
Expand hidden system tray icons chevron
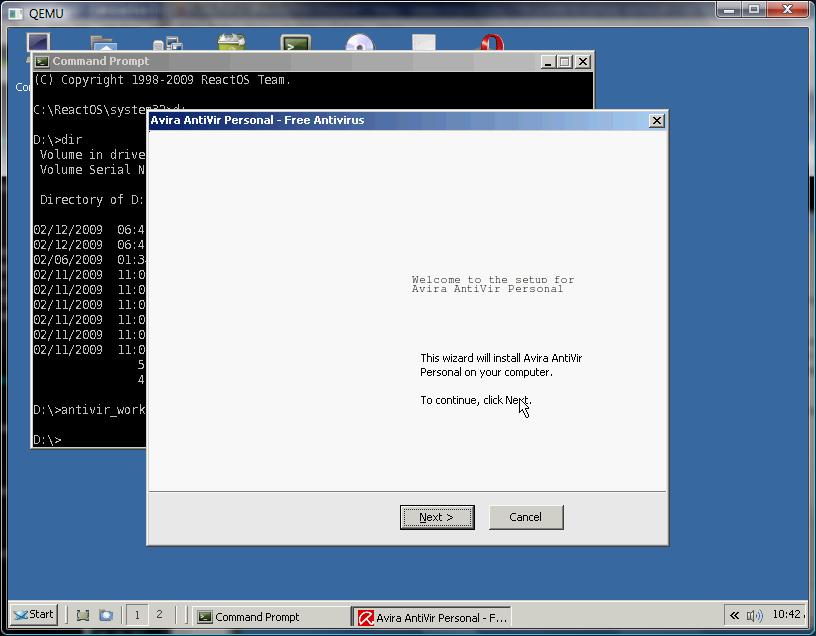(x=734, y=616)
